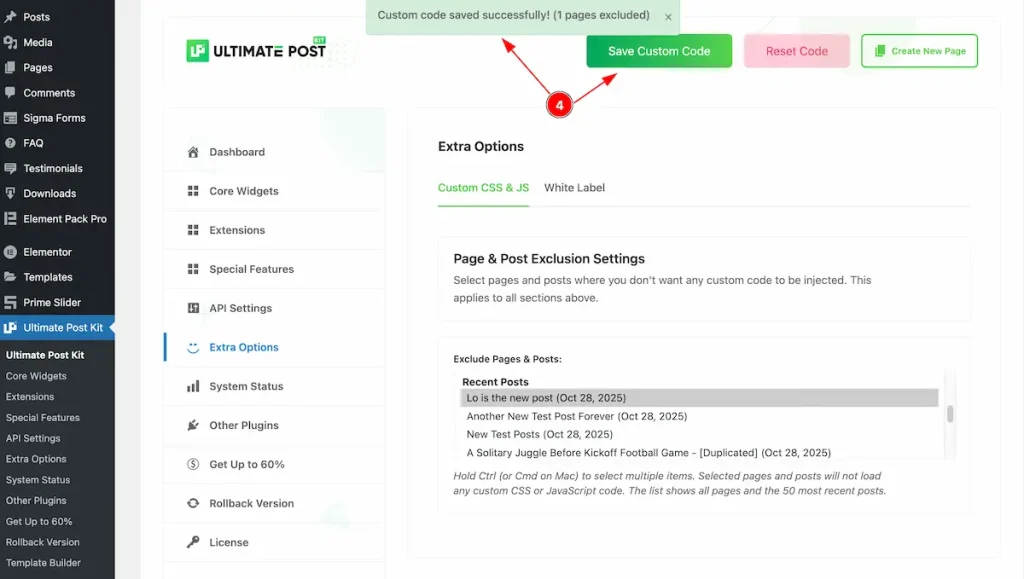
Task: Dismiss the saved successfully notification
Action: [668, 18]
